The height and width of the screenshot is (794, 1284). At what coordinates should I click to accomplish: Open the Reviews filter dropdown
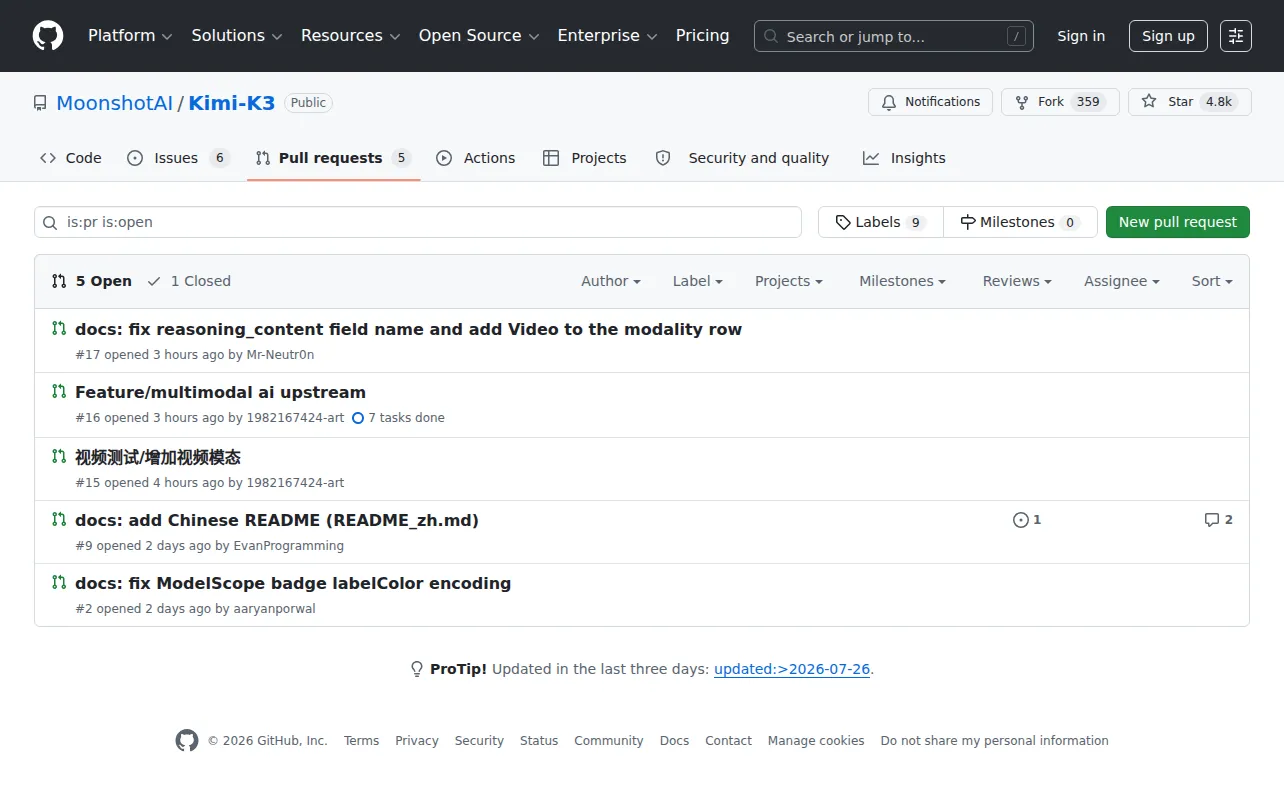pos(1017,281)
